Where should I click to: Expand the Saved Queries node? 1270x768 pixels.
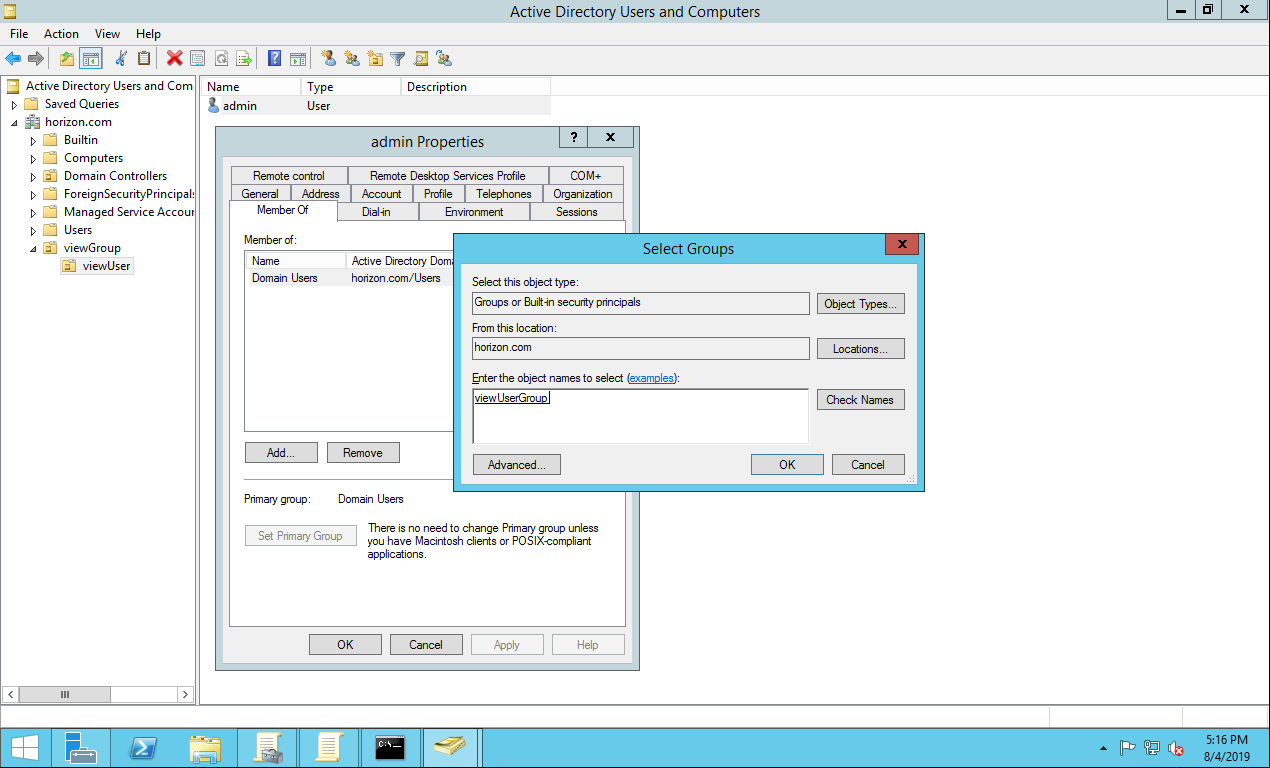[x=14, y=104]
